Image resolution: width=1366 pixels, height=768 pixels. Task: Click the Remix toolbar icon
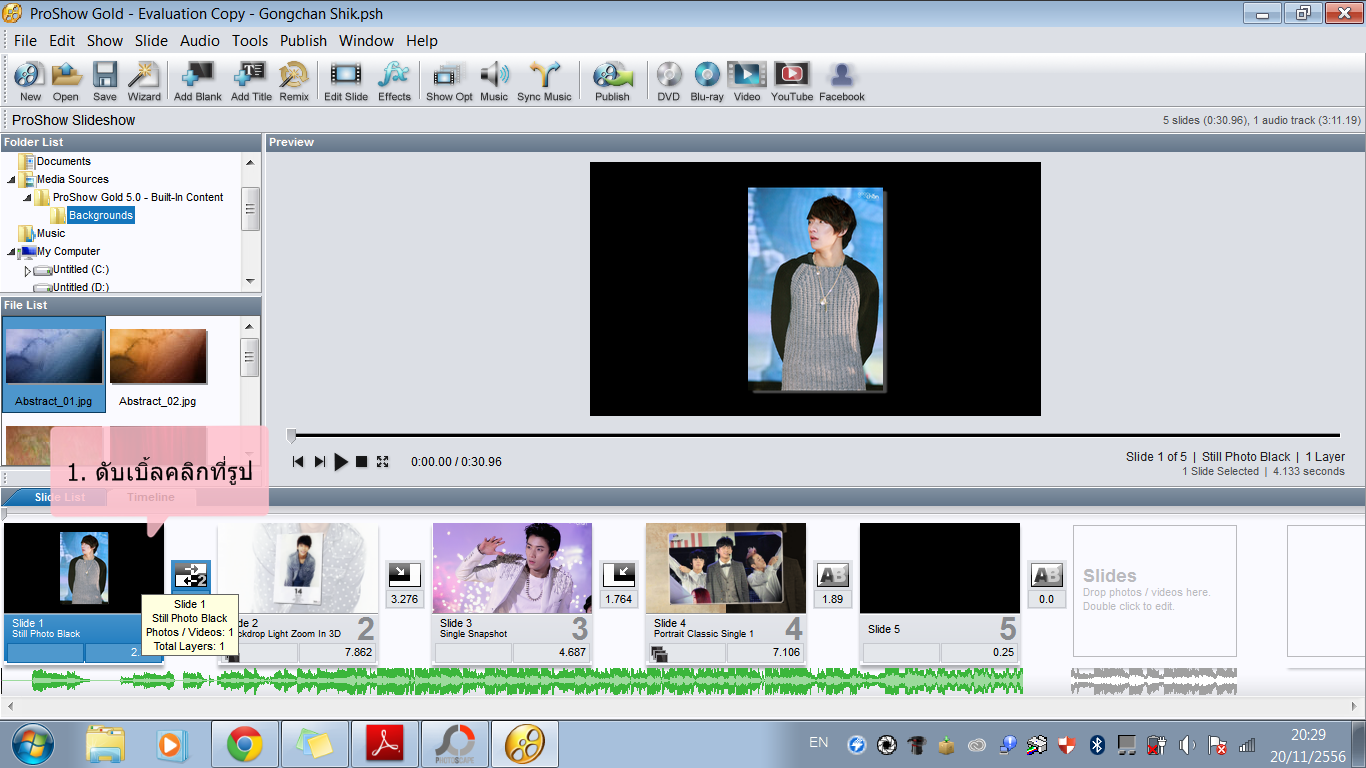[294, 81]
